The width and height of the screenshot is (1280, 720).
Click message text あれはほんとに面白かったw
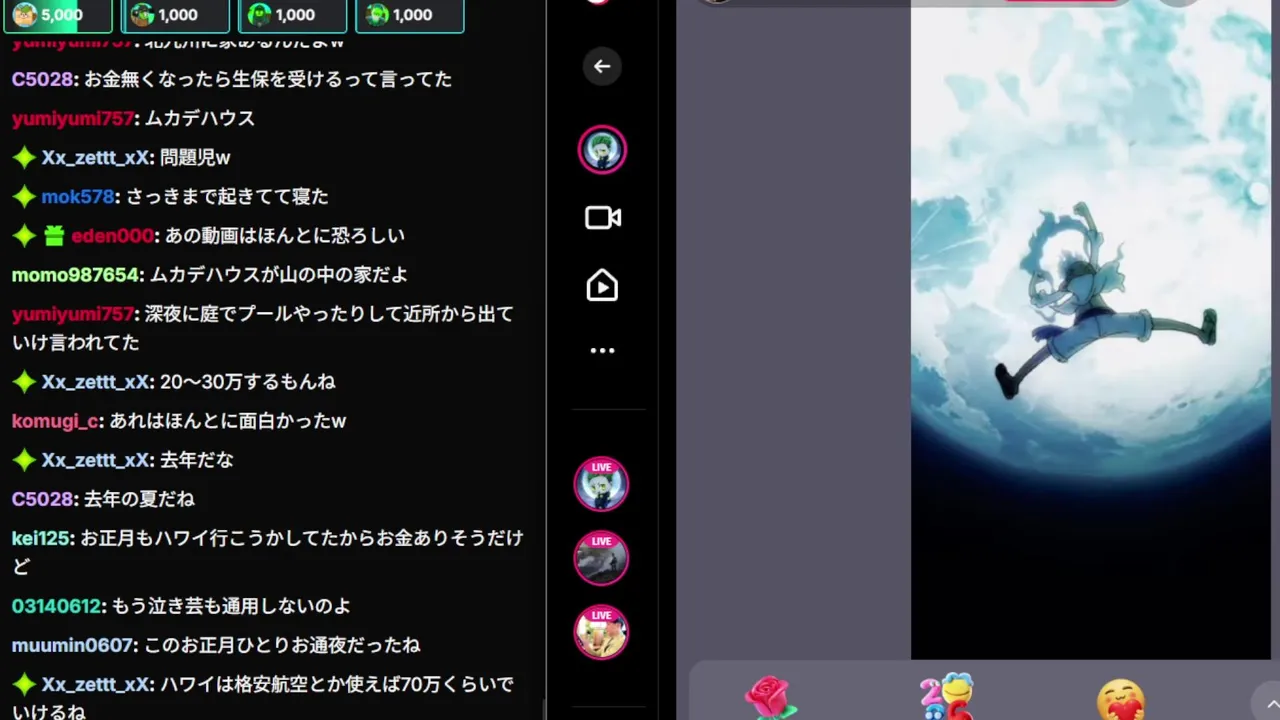(x=227, y=421)
